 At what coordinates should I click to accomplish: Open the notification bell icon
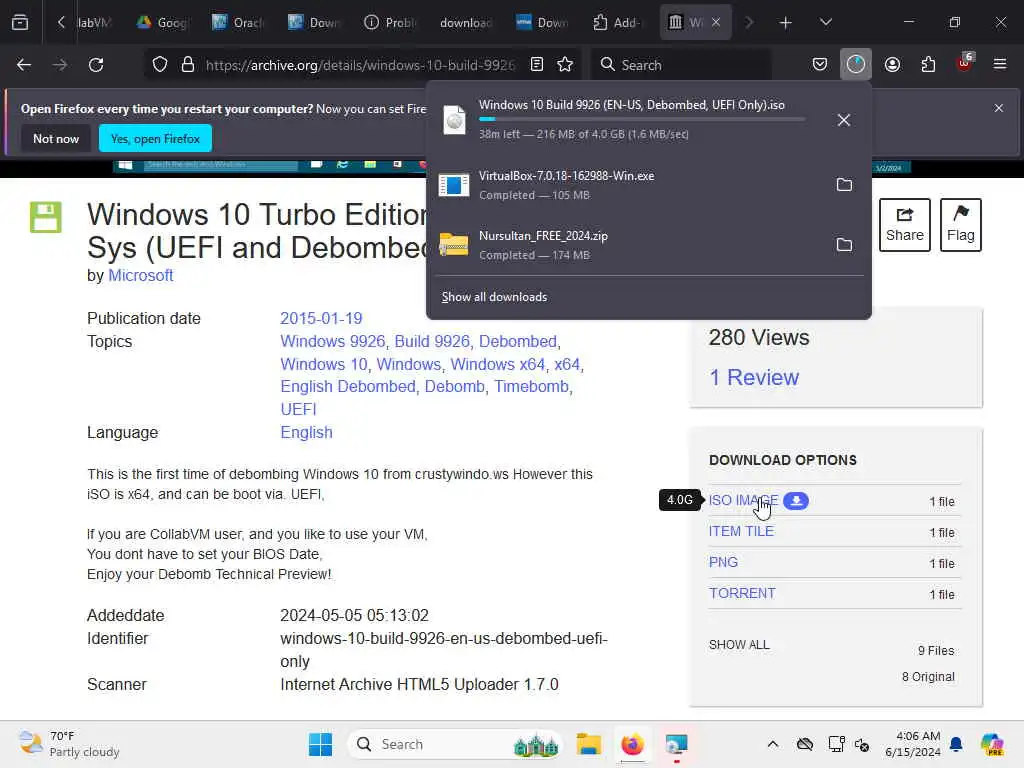[956, 744]
